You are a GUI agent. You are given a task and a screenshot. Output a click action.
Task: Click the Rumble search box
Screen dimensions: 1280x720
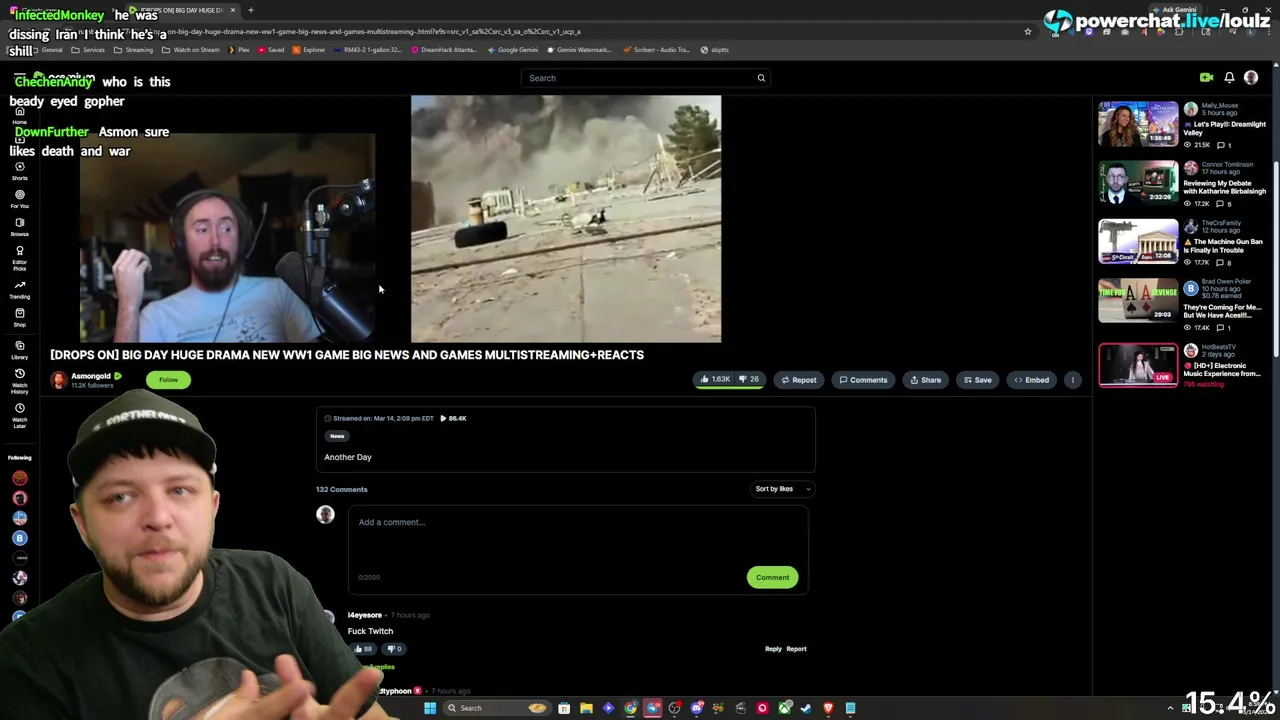click(645, 78)
